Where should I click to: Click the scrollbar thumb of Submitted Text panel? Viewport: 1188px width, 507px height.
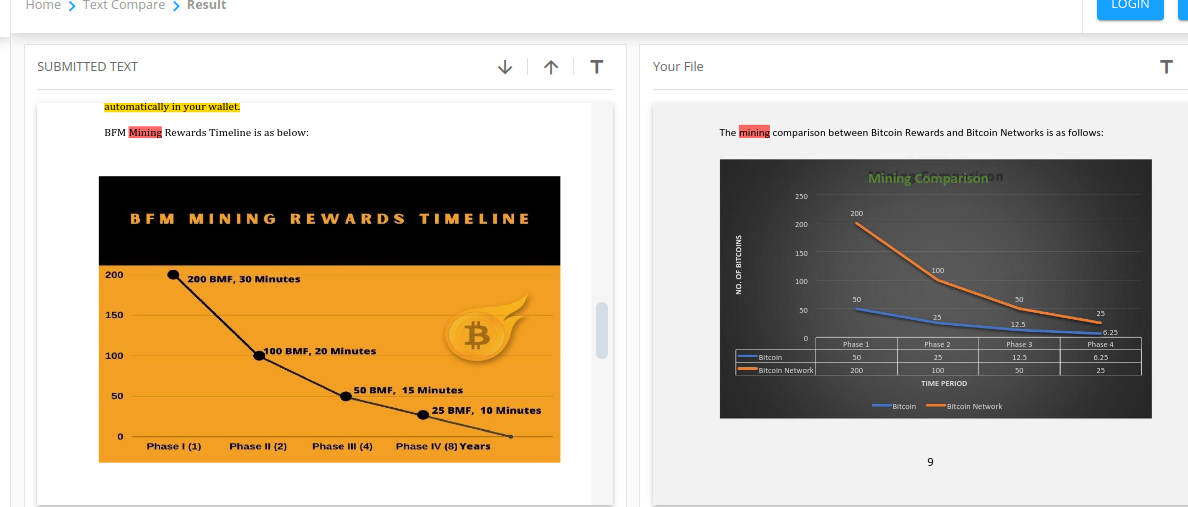click(x=602, y=330)
